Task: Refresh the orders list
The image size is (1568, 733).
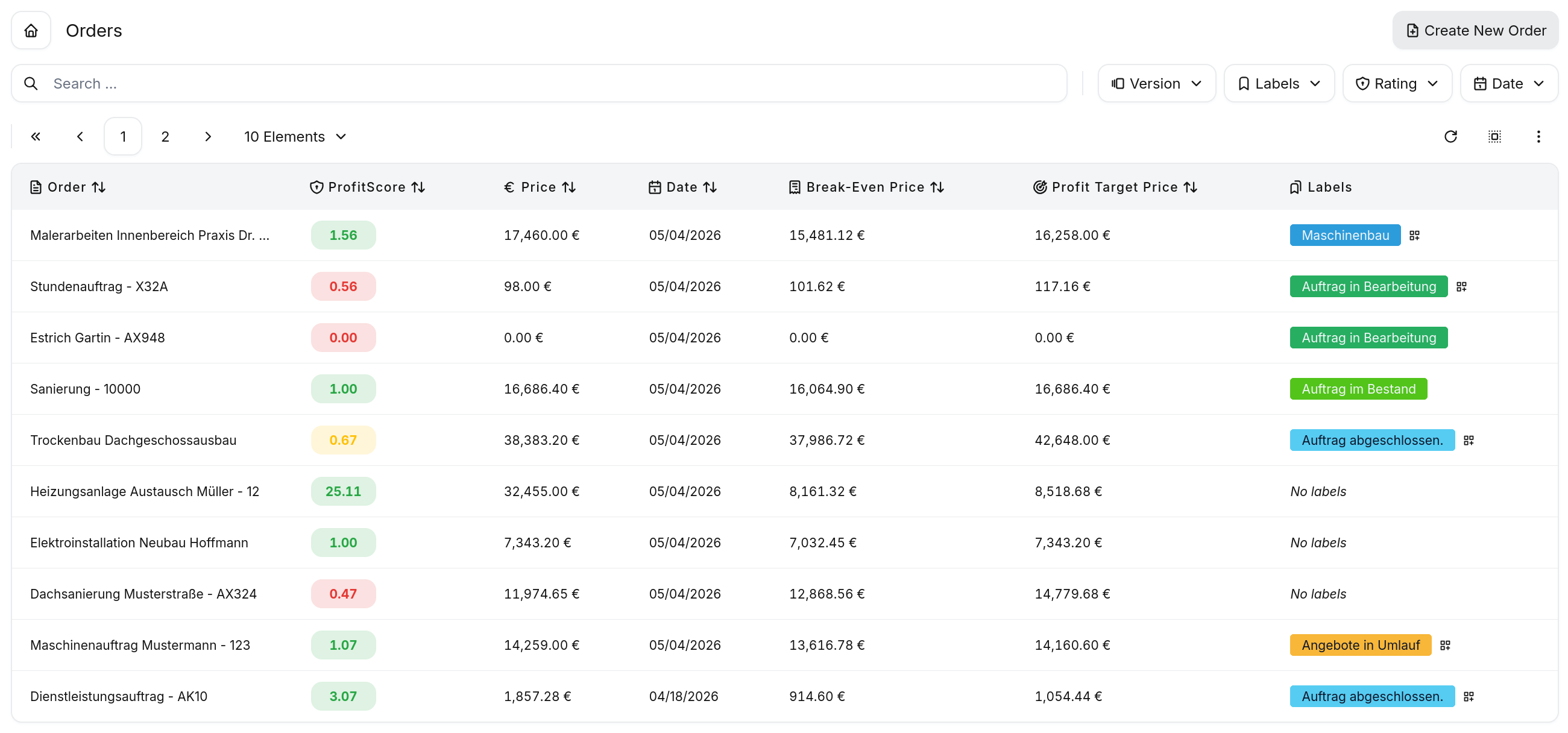Action: pos(1450,136)
